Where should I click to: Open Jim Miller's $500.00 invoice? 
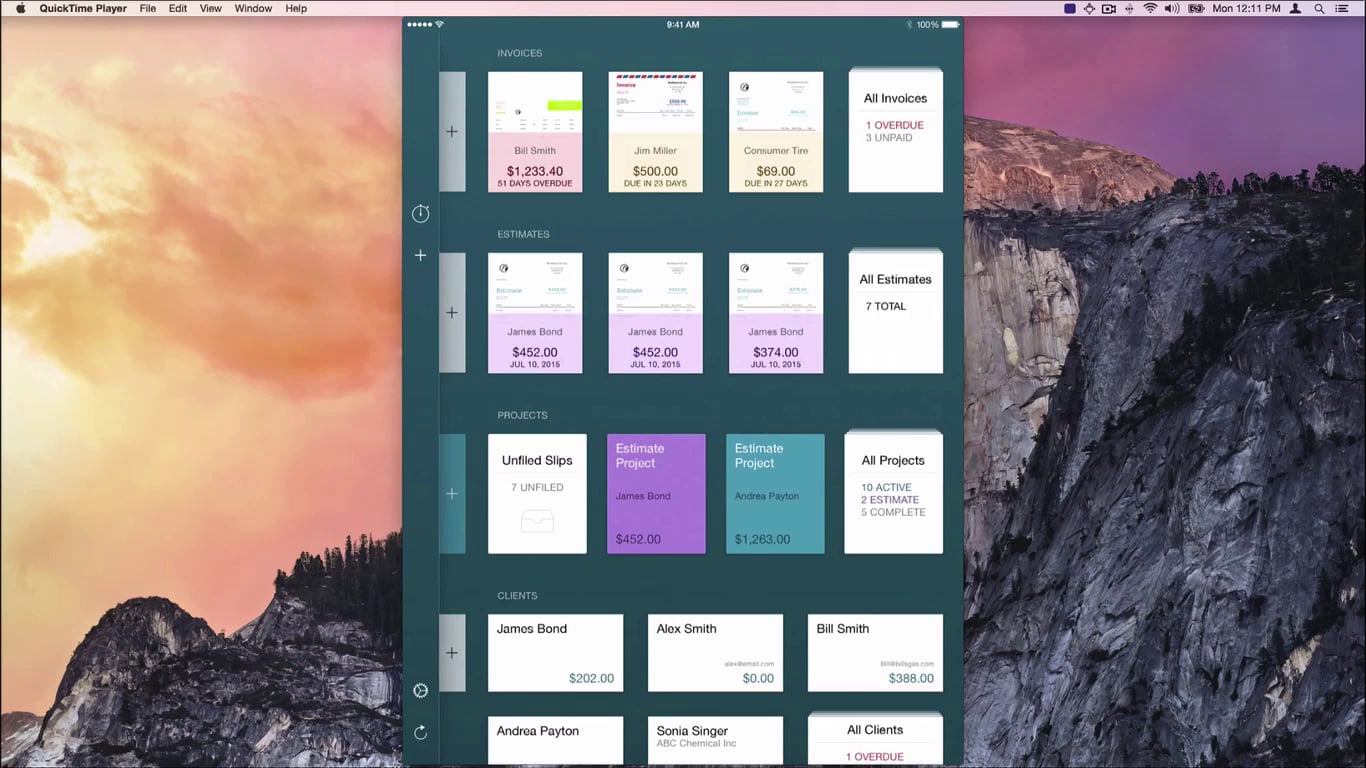point(656,132)
